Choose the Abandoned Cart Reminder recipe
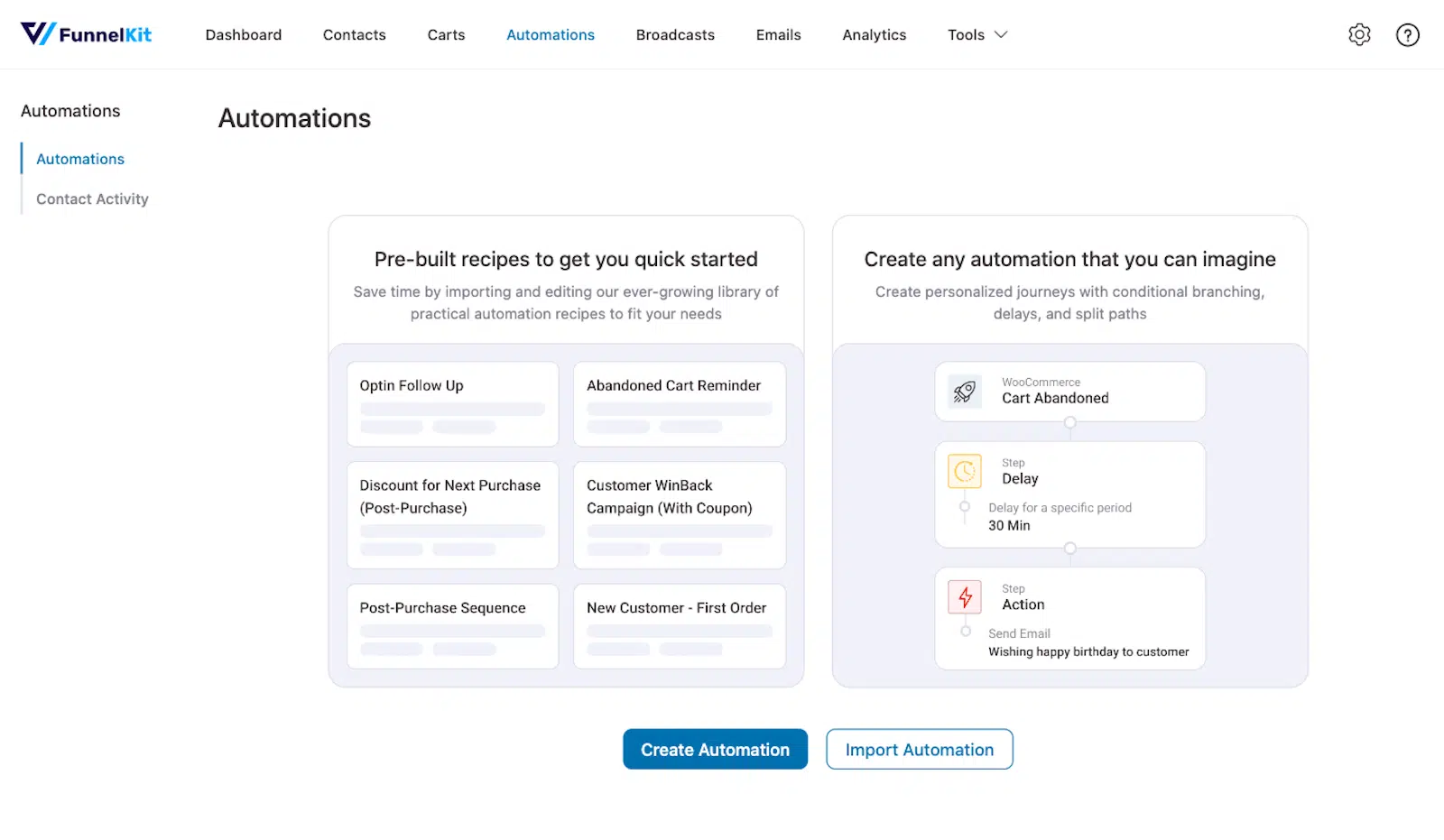 [x=680, y=404]
